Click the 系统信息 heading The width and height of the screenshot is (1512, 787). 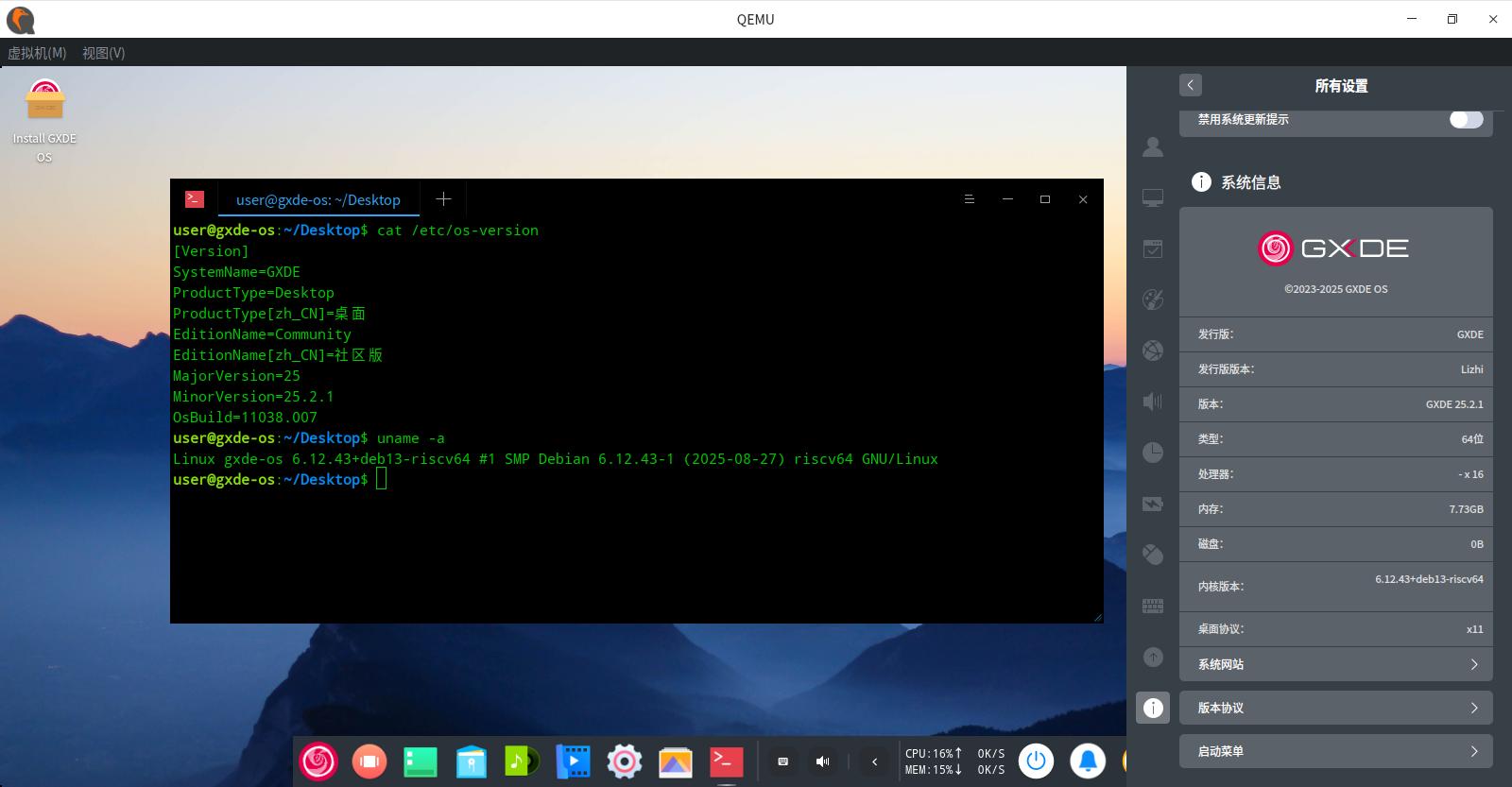click(x=1251, y=182)
